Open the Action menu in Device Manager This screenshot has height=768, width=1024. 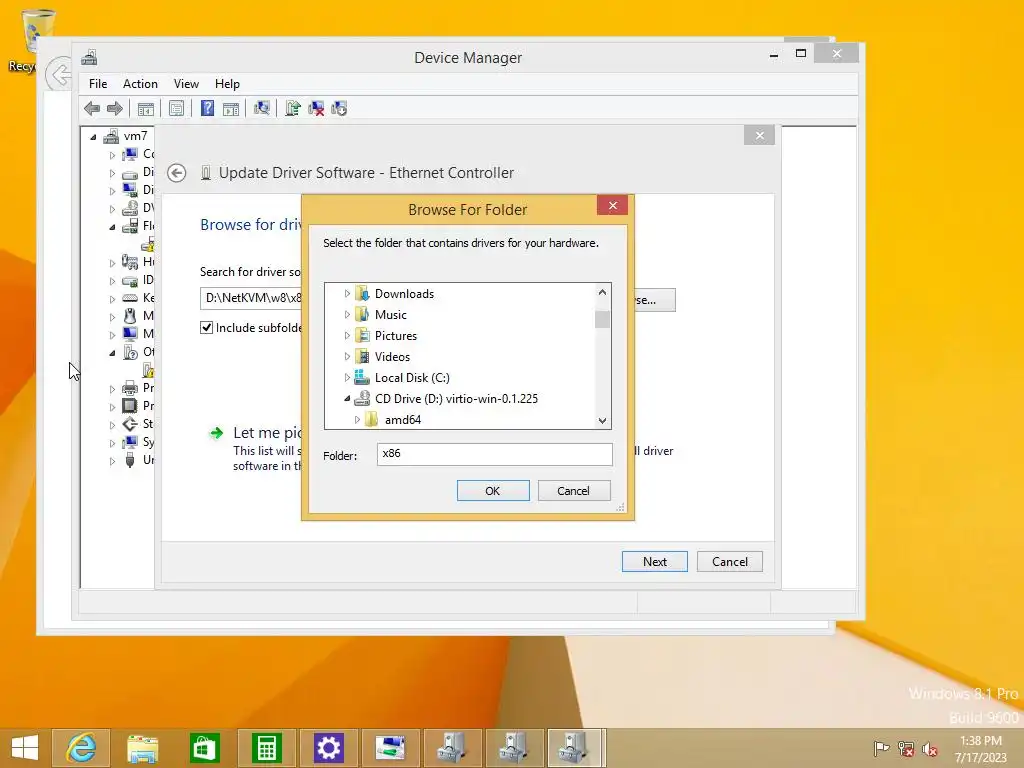pos(140,84)
